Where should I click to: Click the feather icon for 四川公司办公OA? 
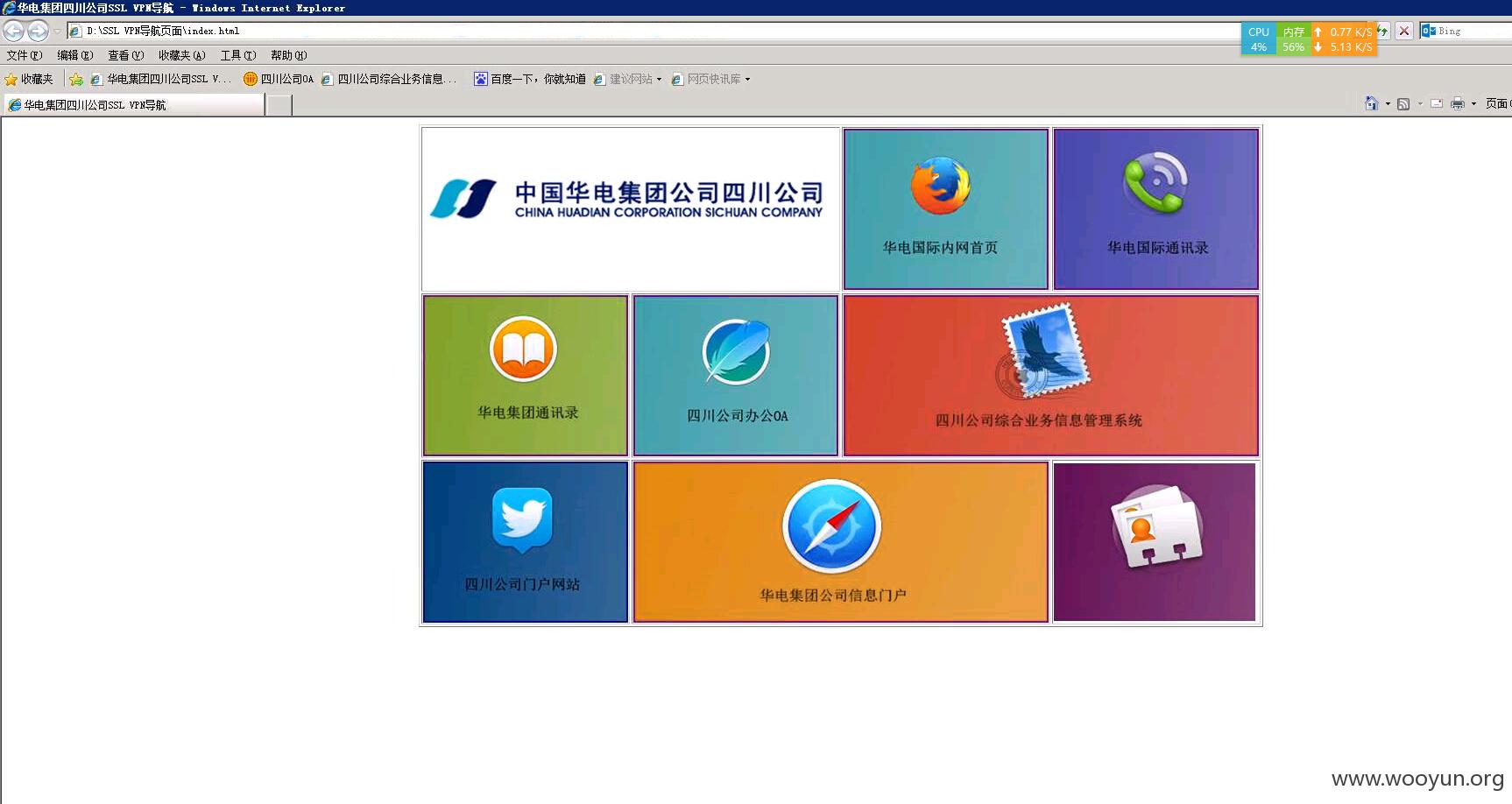click(737, 352)
